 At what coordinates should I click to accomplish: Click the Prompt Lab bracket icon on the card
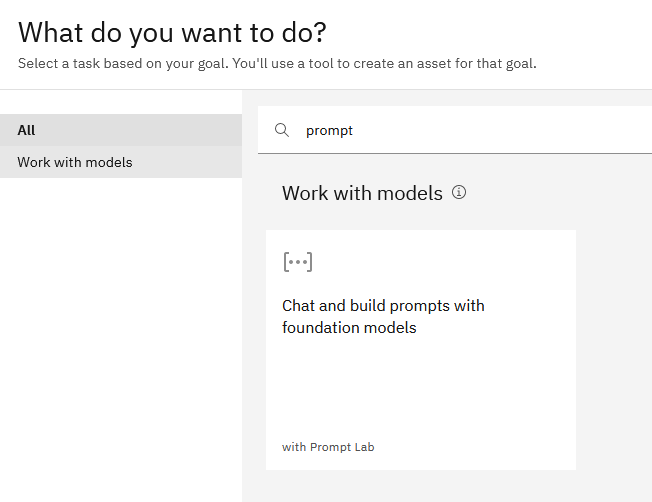point(297,262)
